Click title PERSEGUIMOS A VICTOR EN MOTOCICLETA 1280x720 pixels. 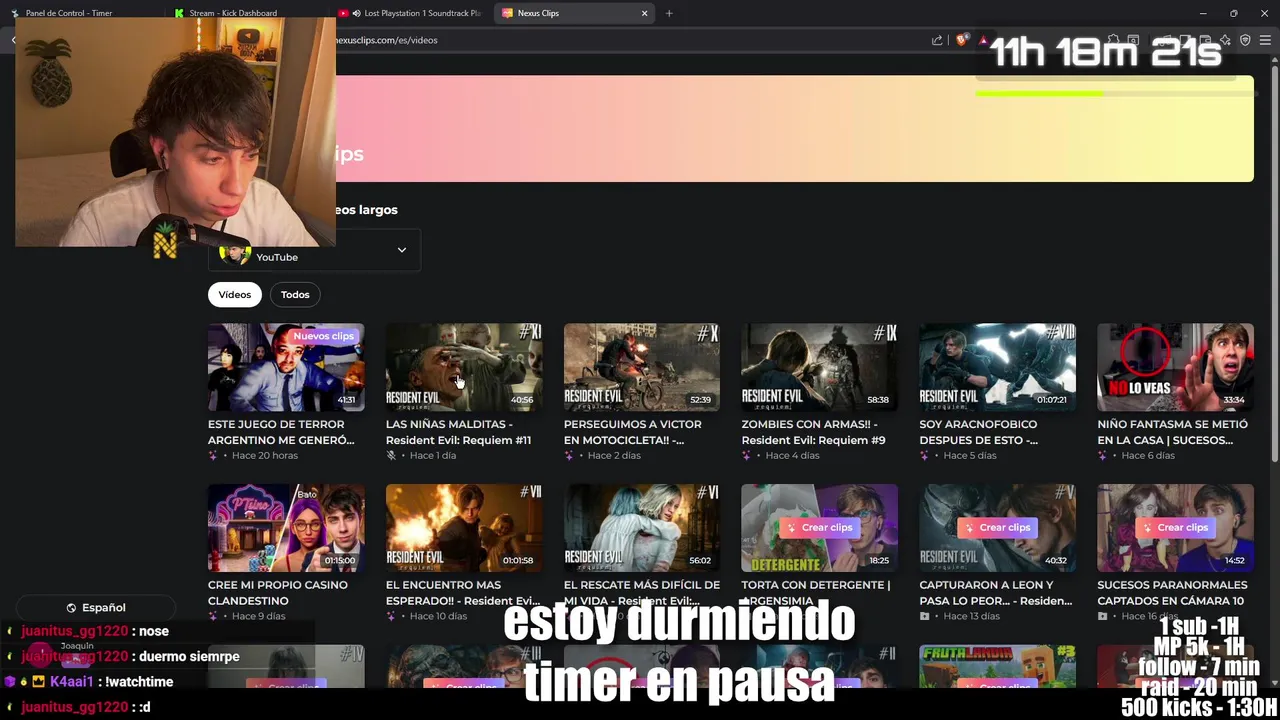click(x=633, y=432)
